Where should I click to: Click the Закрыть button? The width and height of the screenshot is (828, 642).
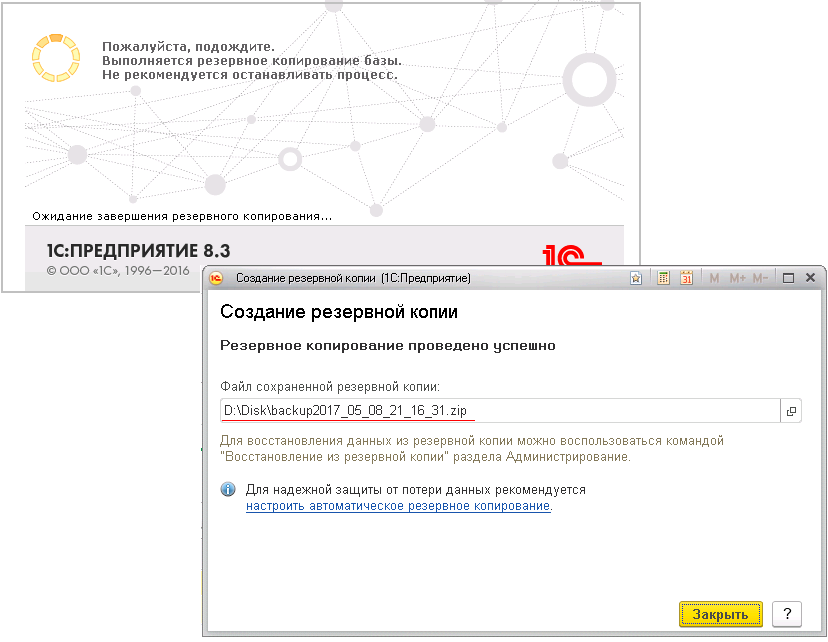tap(720, 614)
